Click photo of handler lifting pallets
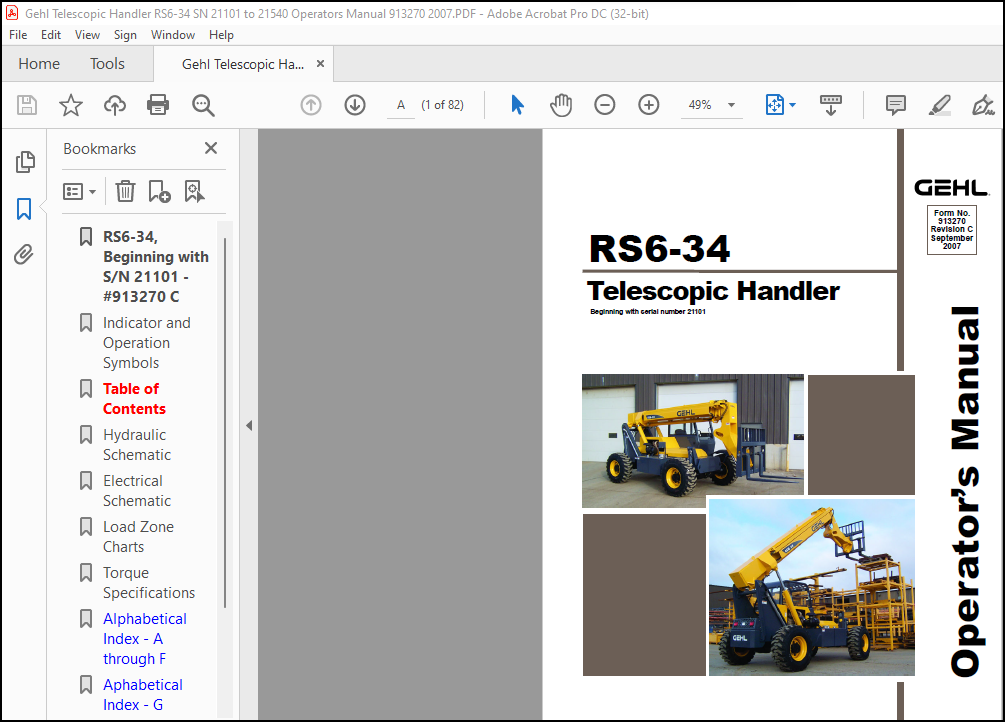 [x=811, y=587]
